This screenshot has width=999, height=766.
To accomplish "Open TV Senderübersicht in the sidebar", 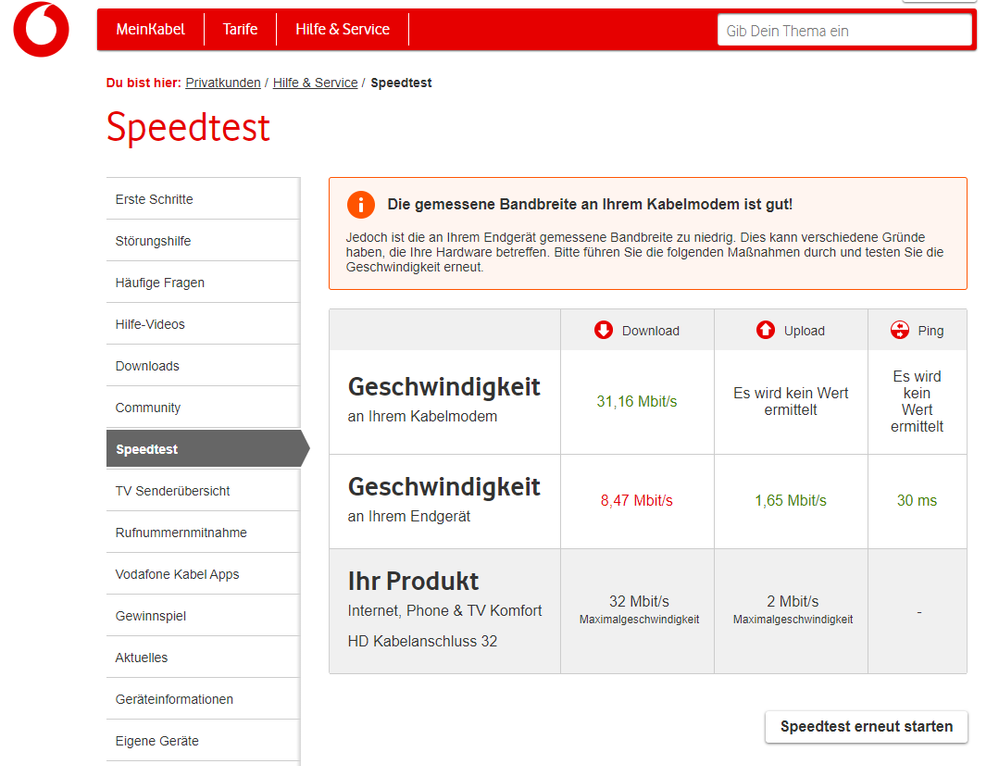I will pyautogui.click(x=203, y=491).
